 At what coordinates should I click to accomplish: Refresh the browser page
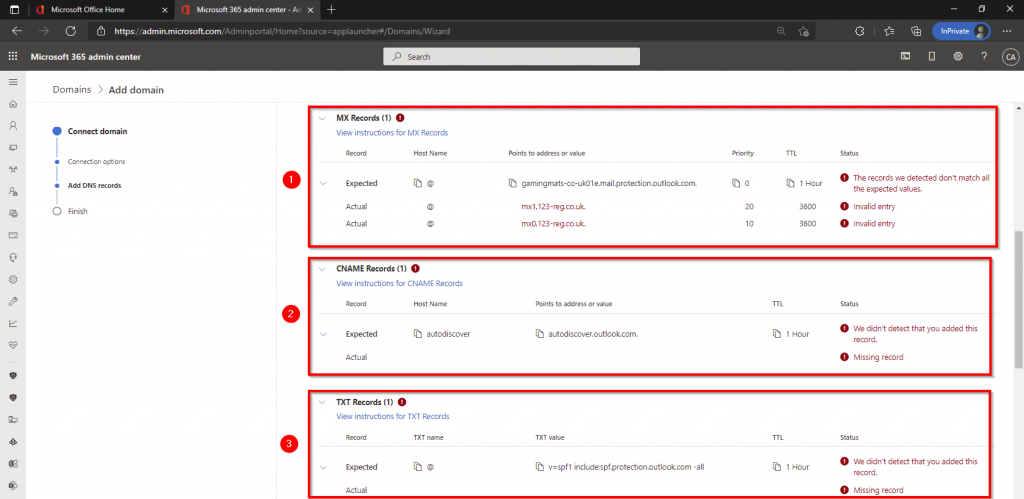click(71, 31)
